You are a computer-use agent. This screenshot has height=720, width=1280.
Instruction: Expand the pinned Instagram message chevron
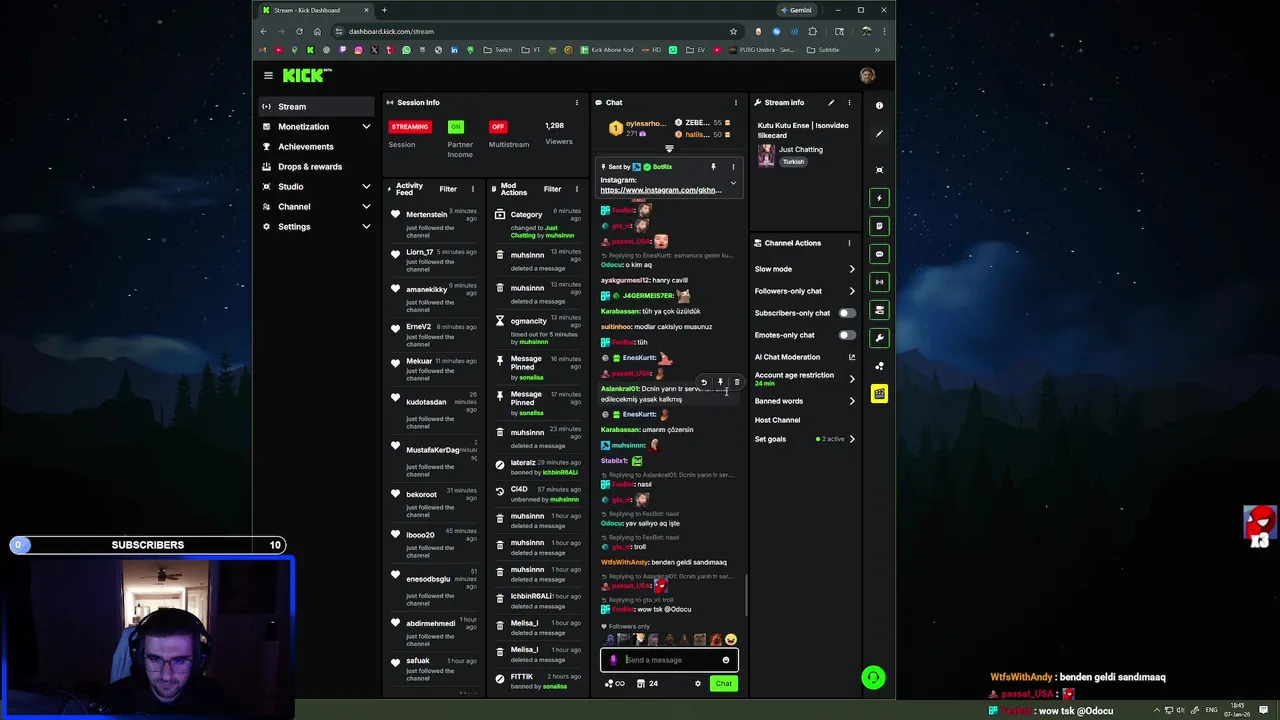click(x=733, y=183)
